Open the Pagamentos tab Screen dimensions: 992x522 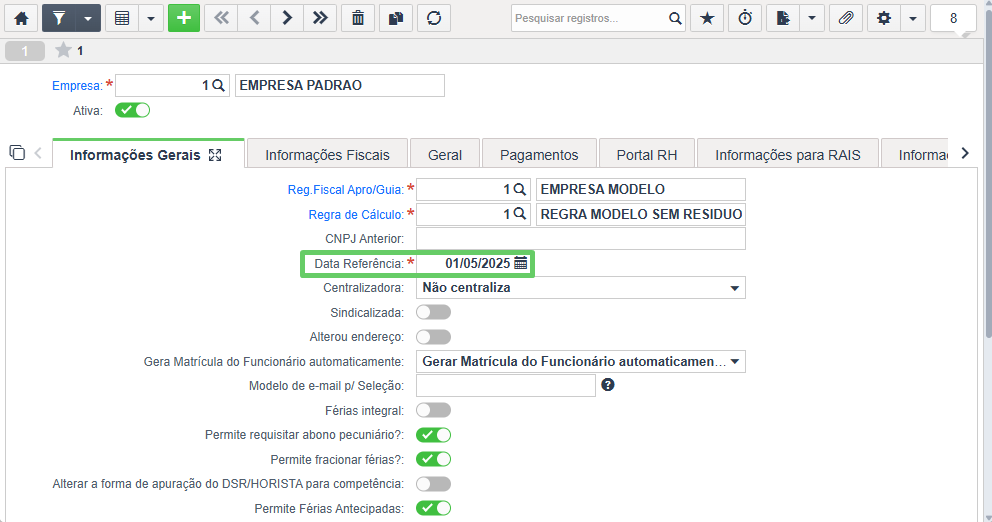click(x=539, y=154)
